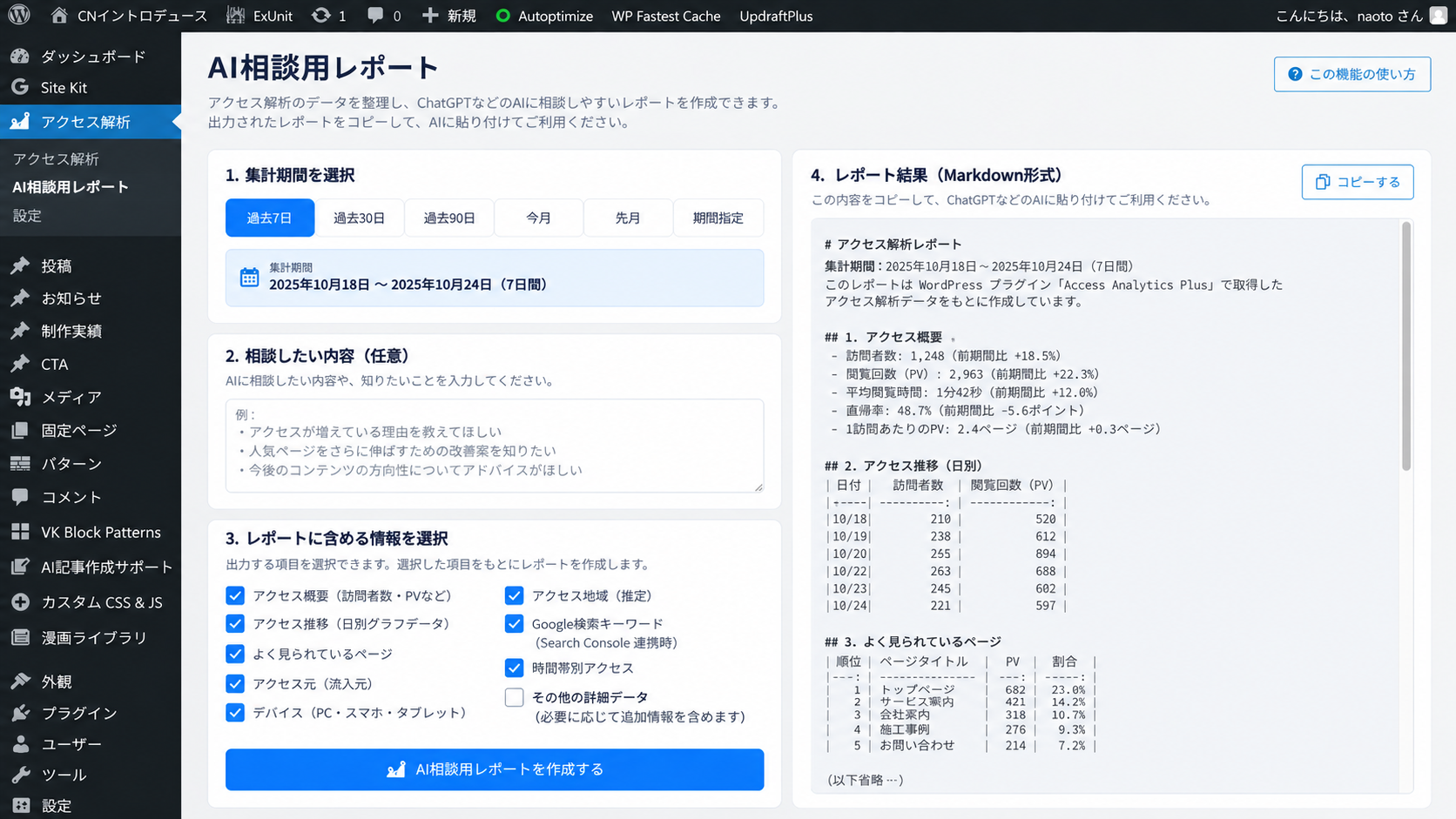The width and height of the screenshot is (1456, 819).
Task: Click the 投稿 pin icon in sidebar
Action: point(20,266)
